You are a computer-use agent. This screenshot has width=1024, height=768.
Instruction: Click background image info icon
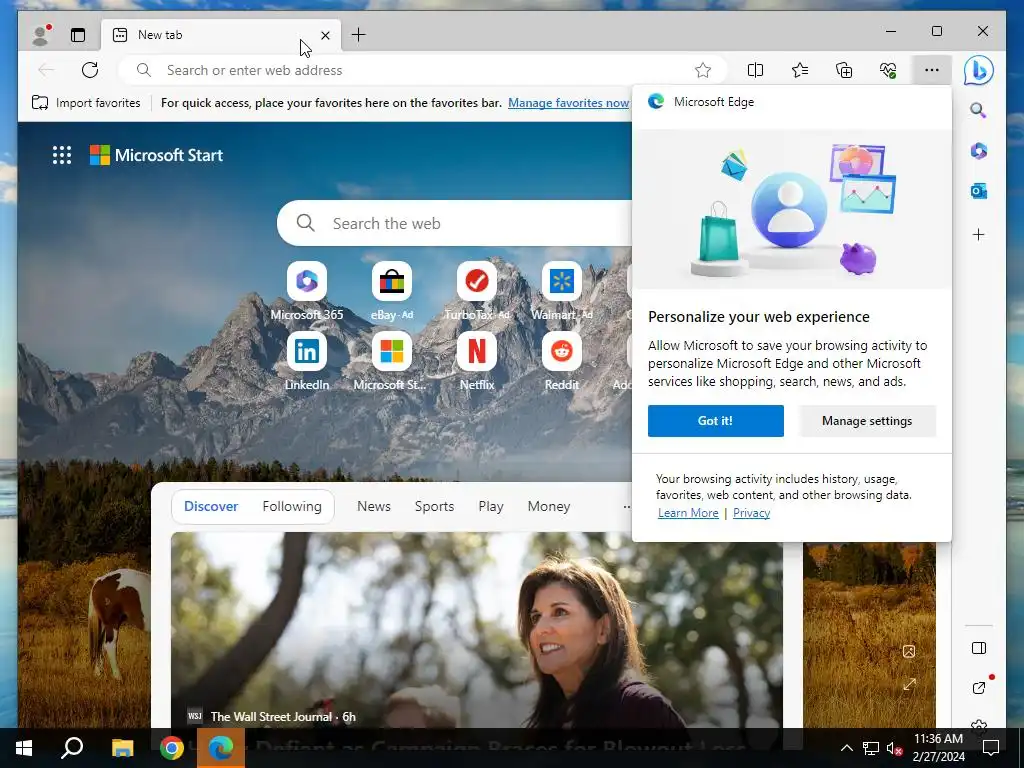(909, 651)
